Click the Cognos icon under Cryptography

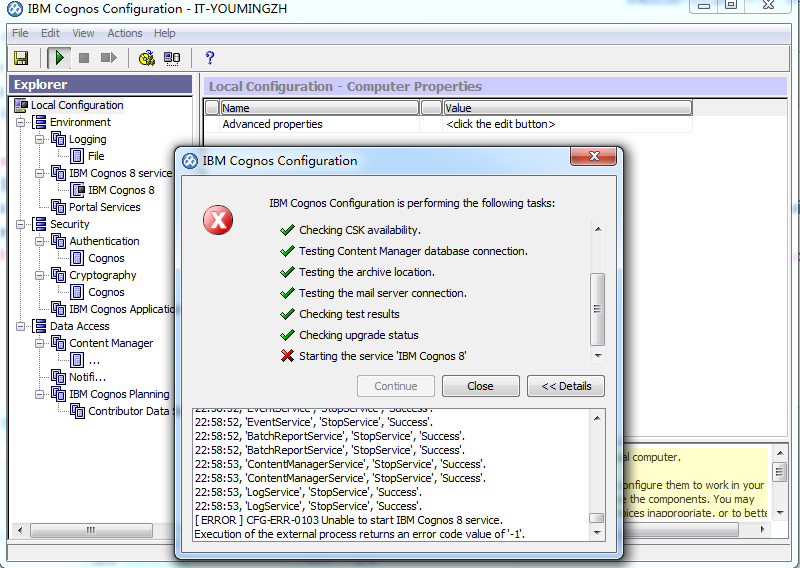[77, 292]
